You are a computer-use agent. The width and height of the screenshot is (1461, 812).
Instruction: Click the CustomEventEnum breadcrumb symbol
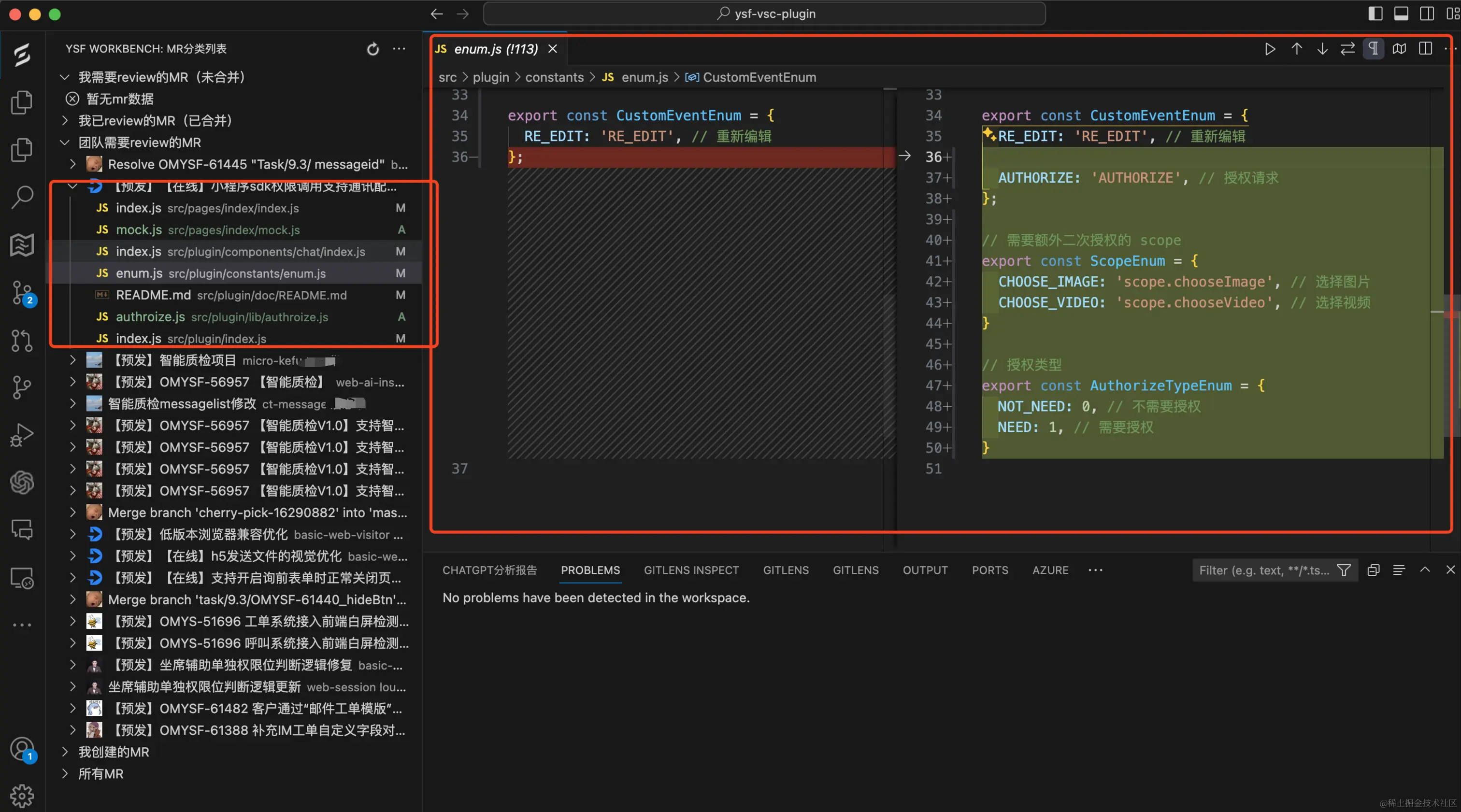pos(751,77)
